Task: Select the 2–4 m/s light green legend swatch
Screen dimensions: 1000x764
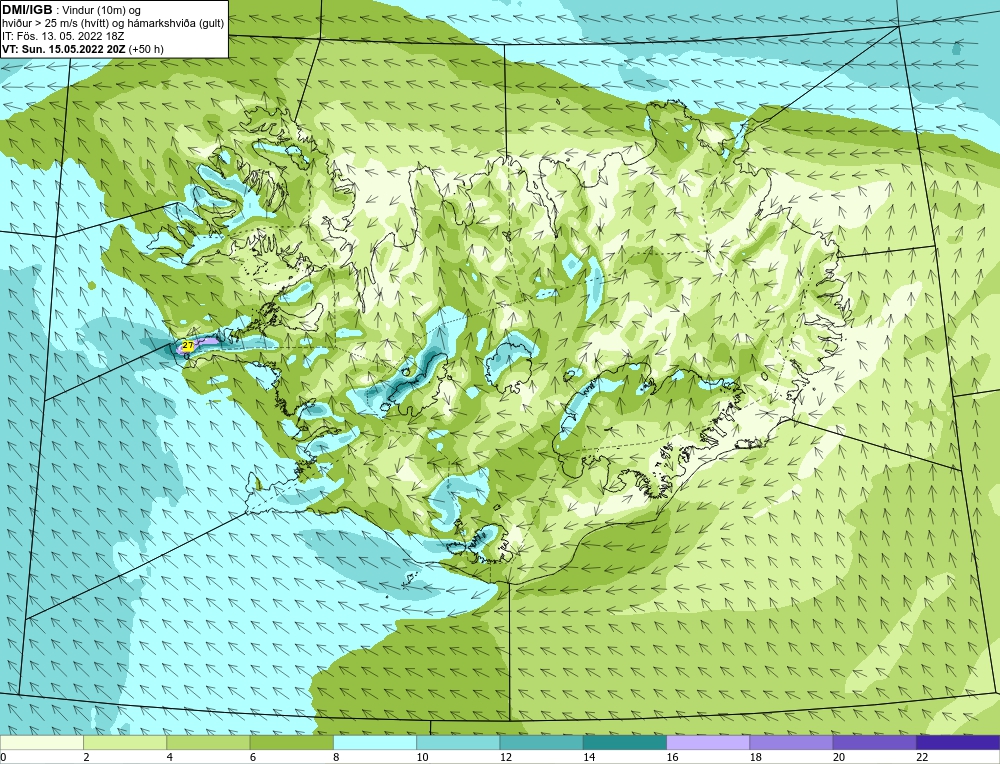Action: coord(125,742)
